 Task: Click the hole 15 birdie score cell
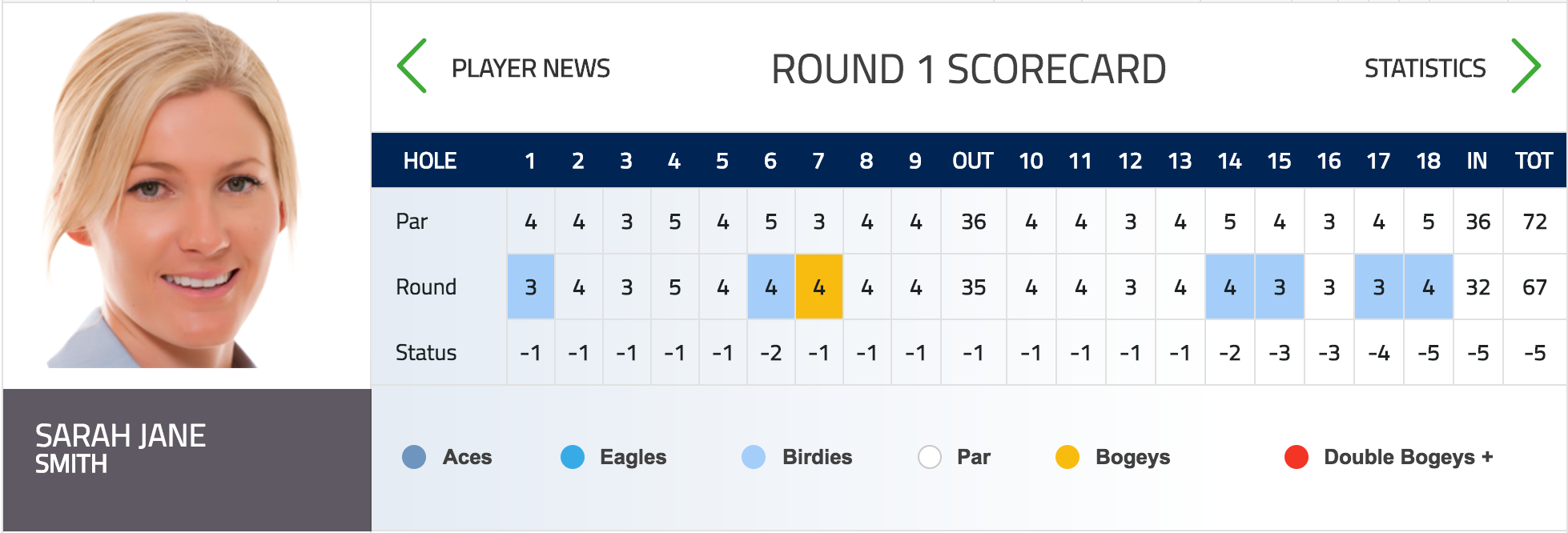tap(1280, 287)
